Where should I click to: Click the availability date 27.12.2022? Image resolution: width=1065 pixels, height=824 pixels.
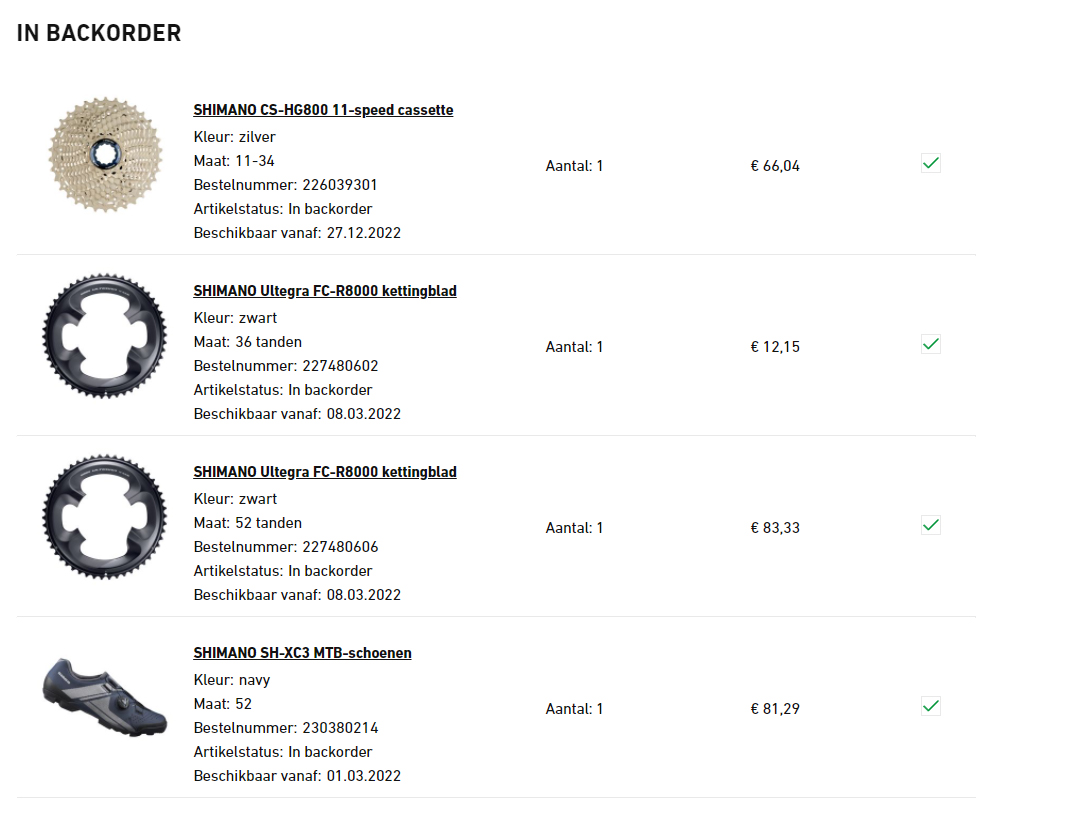(363, 233)
